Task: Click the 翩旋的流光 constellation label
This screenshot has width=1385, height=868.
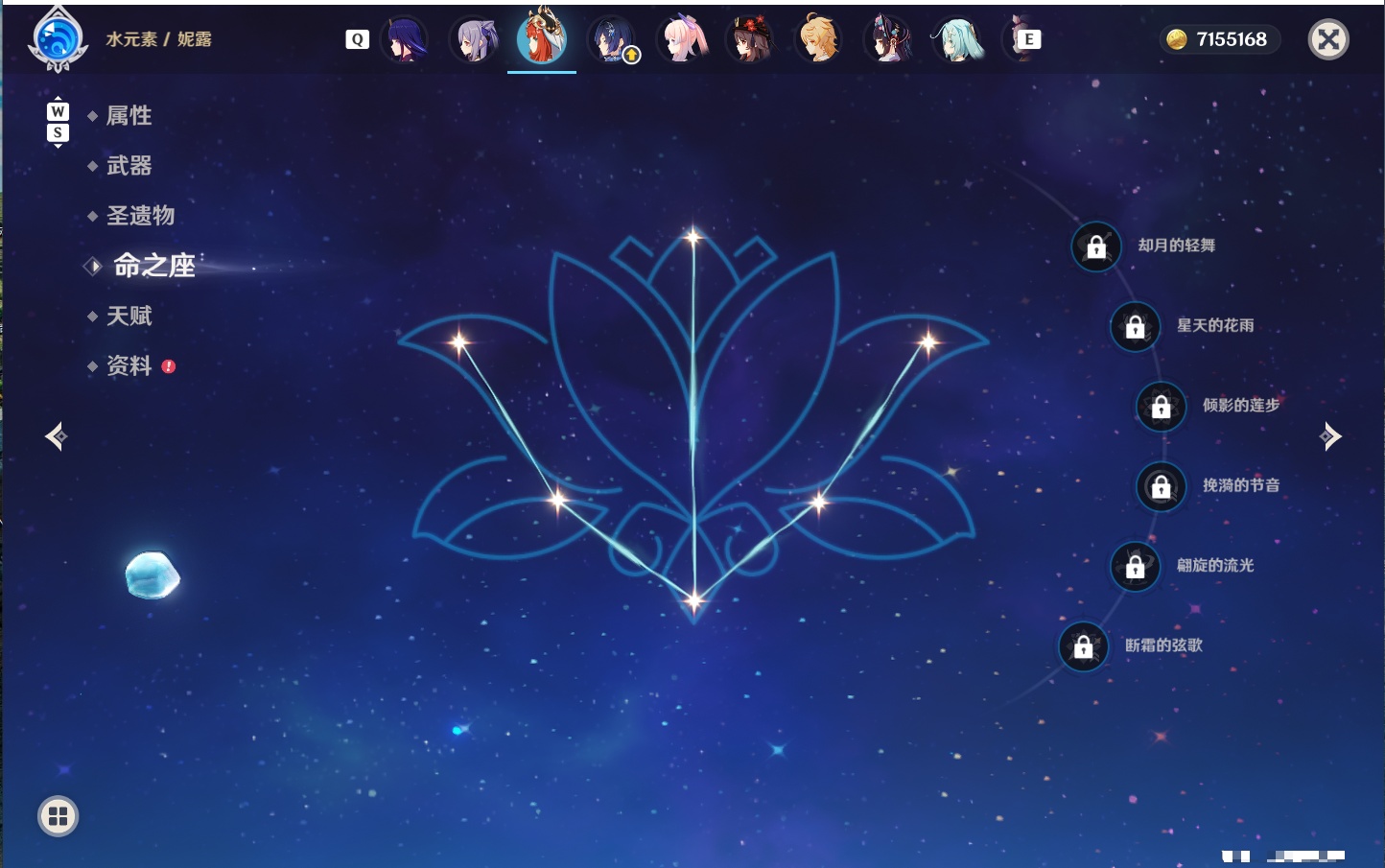Action: 1215,565
